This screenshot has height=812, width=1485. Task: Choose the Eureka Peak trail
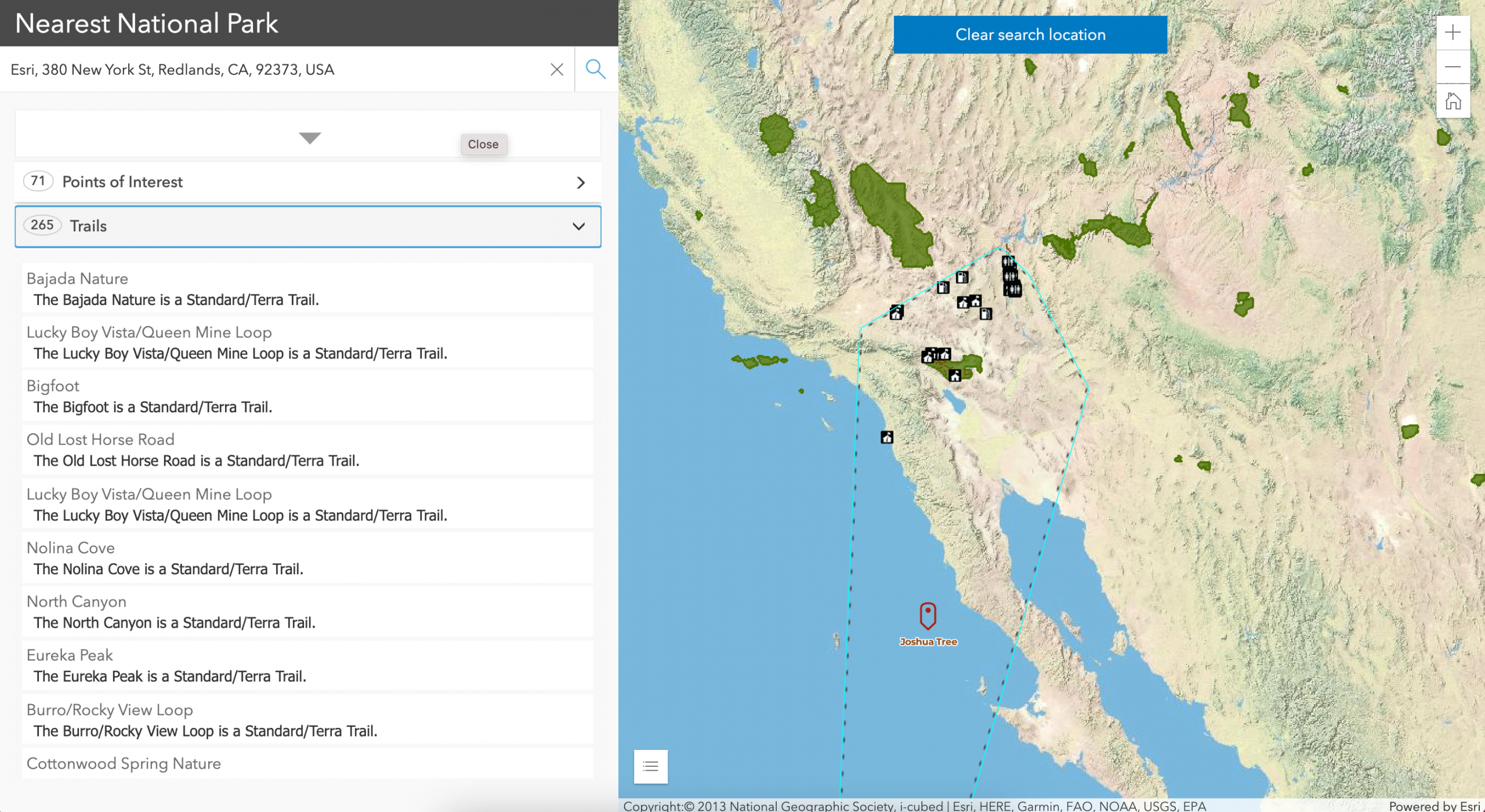point(307,665)
